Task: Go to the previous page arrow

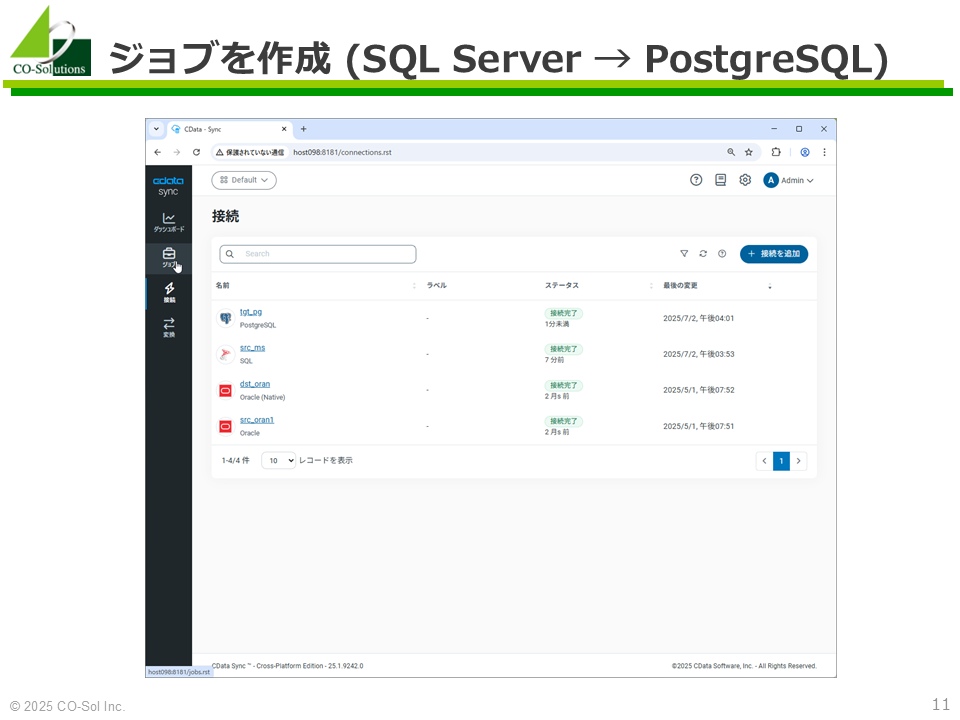Action: [x=764, y=461]
